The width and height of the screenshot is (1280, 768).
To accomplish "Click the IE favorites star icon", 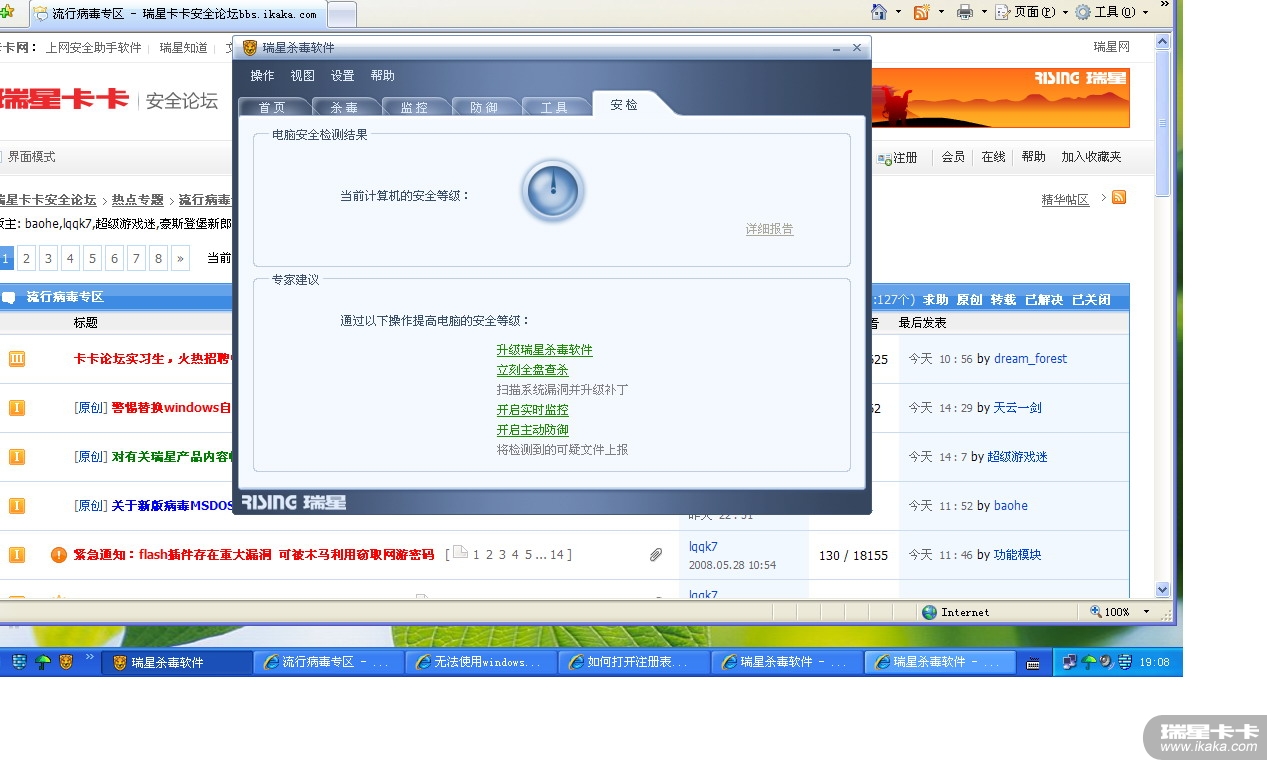I will pos(8,12).
